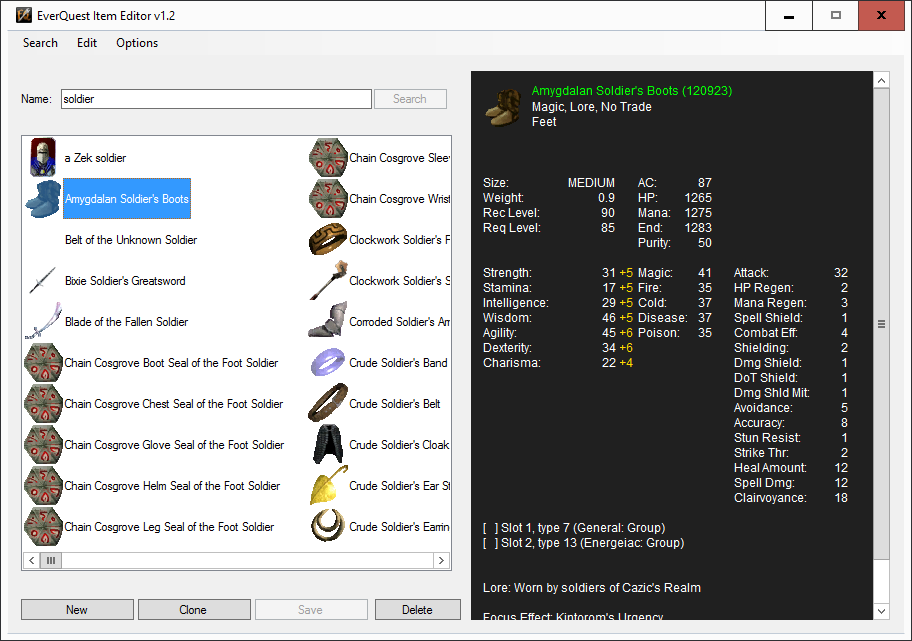Select Chain Cosgrove Glove Seal of the Foot Soldier
Screen dimensions: 912x641
click(x=174, y=445)
